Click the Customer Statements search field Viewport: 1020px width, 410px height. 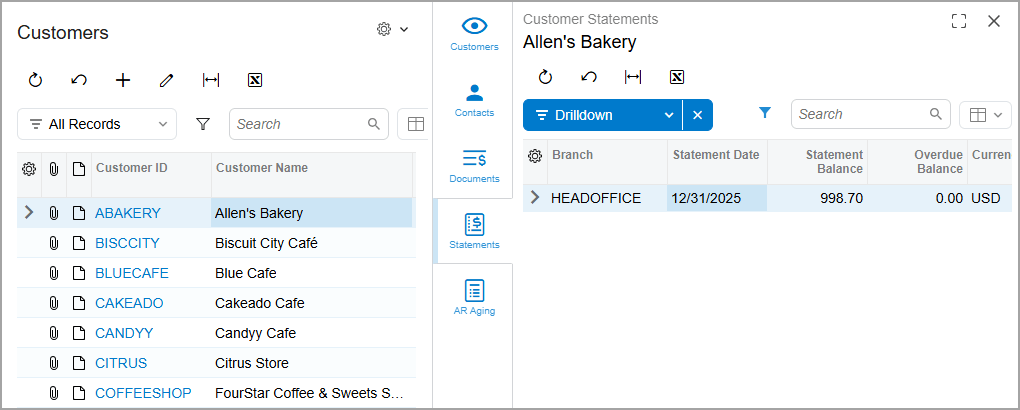(860, 114)
